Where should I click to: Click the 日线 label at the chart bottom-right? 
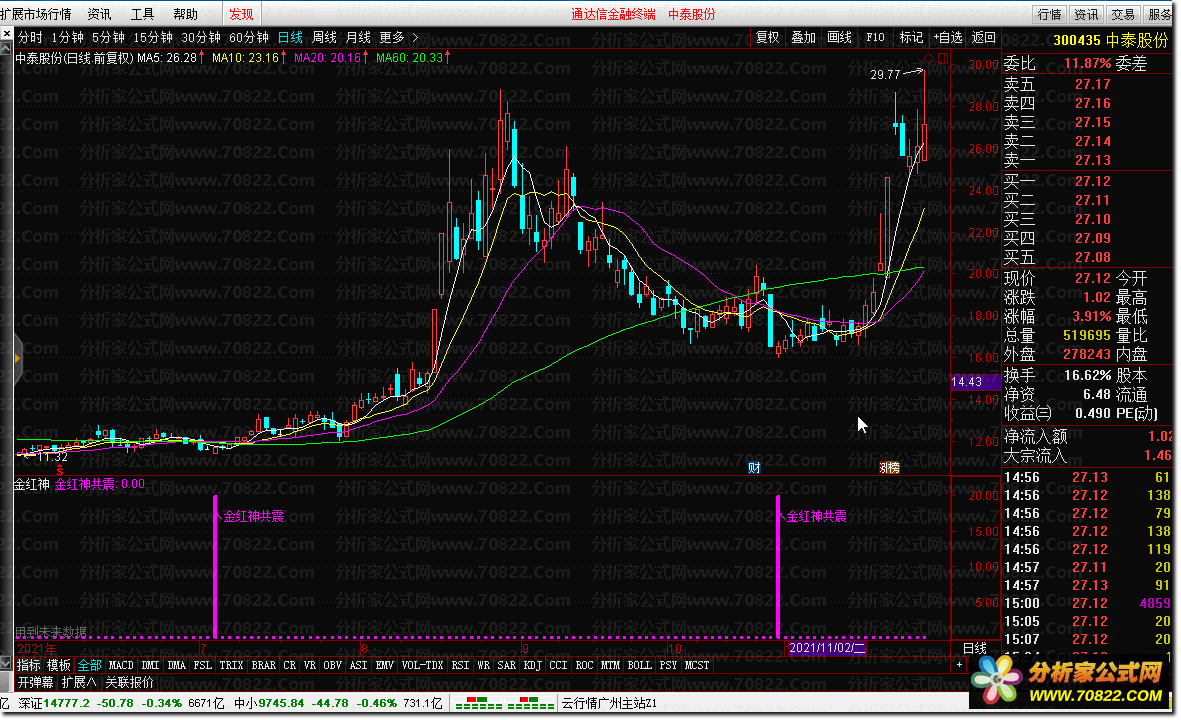975,648
